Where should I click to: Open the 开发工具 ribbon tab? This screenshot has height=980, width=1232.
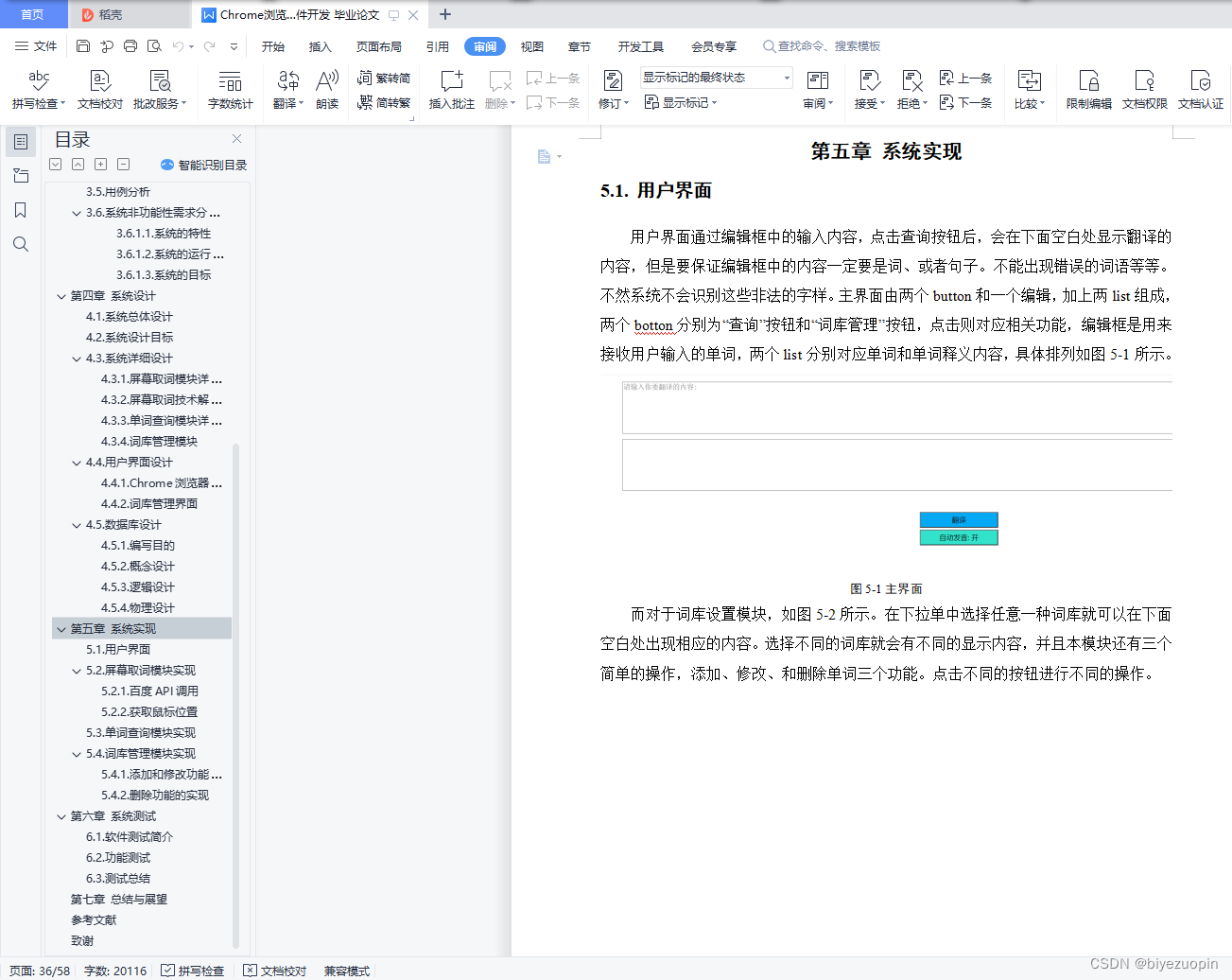(x=641, y=46)
